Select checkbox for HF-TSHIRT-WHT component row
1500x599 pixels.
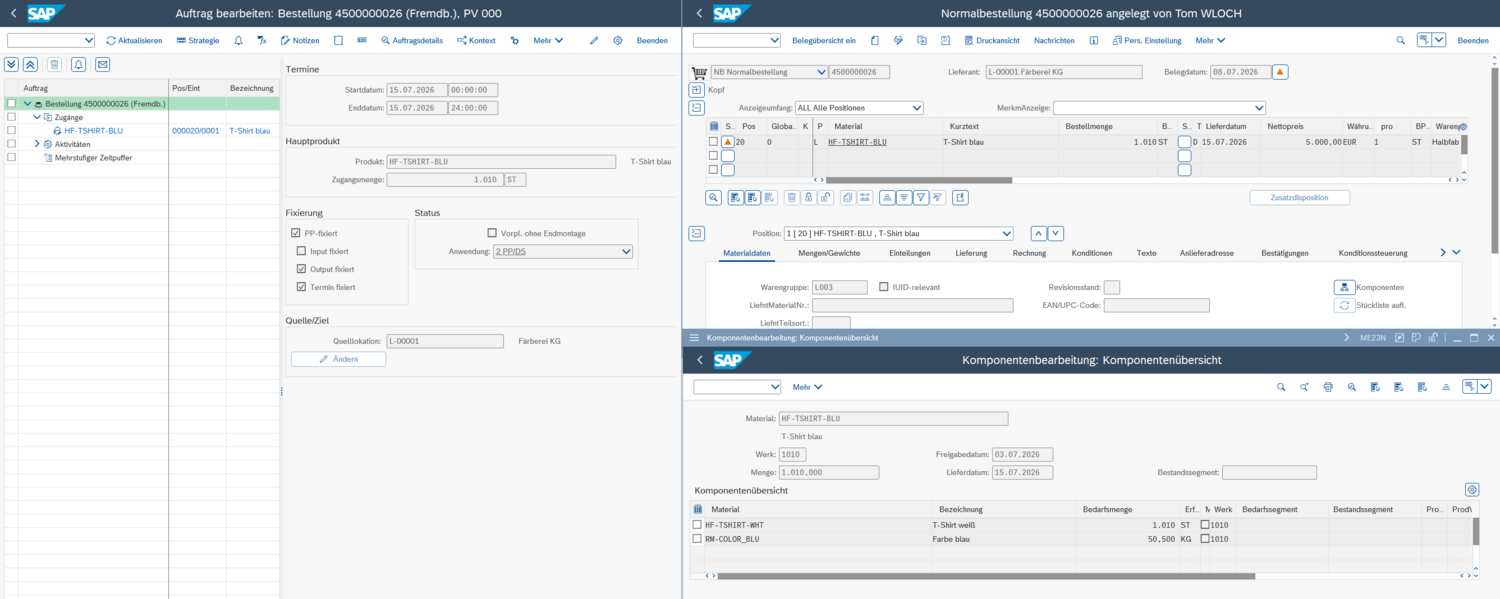697,525
